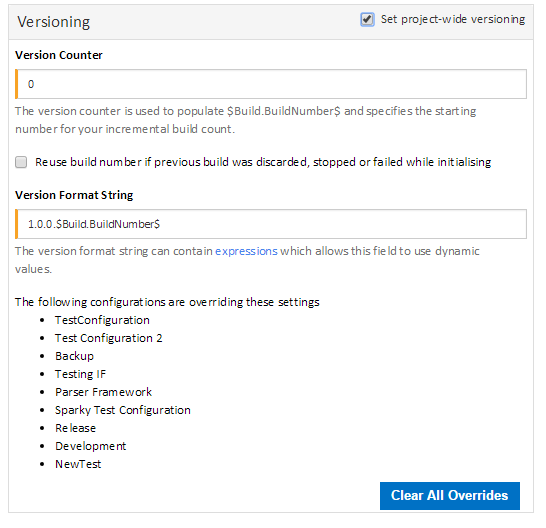Image resolution: width=546 pixels, height=528 pixels.
Task: Select the Development configuration entry
Action: (x=91, y=446)
